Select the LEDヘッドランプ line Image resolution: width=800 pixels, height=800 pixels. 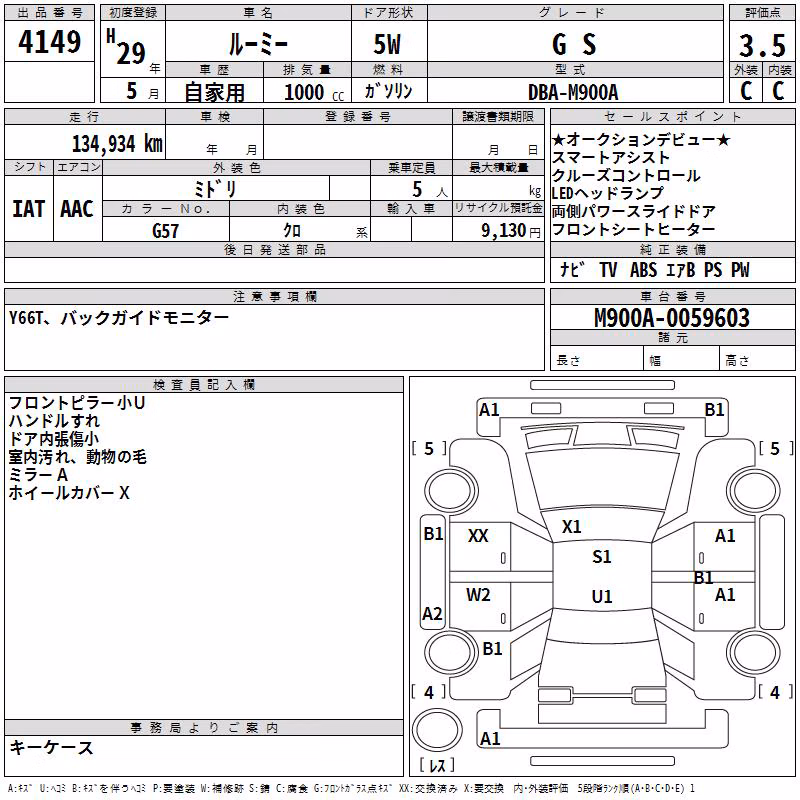click(x=608, y=193)
